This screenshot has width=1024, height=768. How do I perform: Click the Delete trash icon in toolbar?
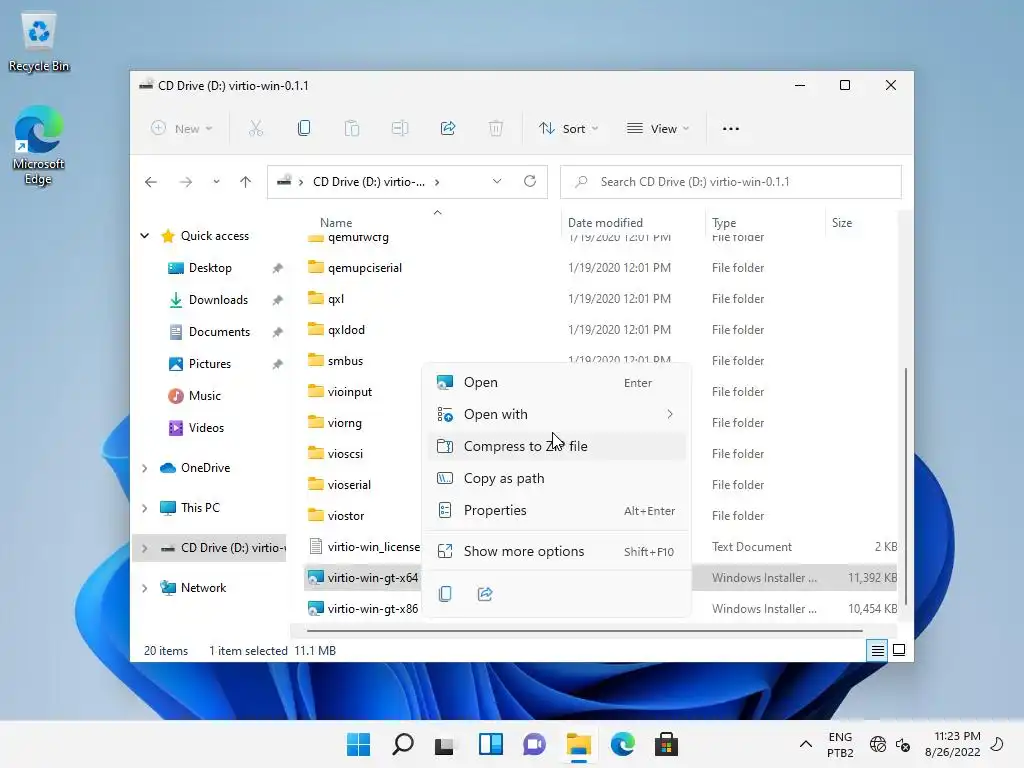tap(496, 129)
